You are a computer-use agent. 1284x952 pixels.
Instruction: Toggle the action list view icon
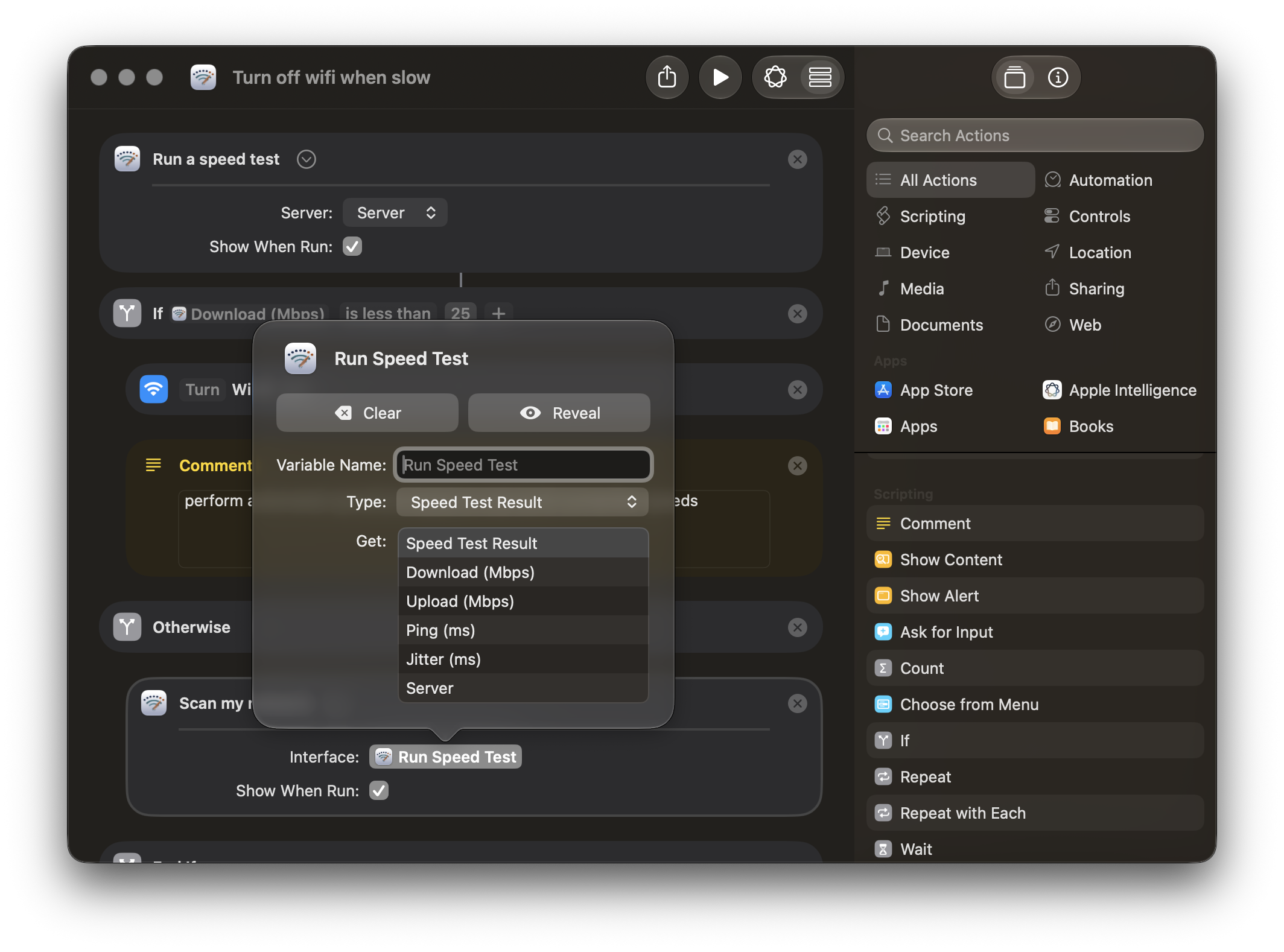click(820, 77)
